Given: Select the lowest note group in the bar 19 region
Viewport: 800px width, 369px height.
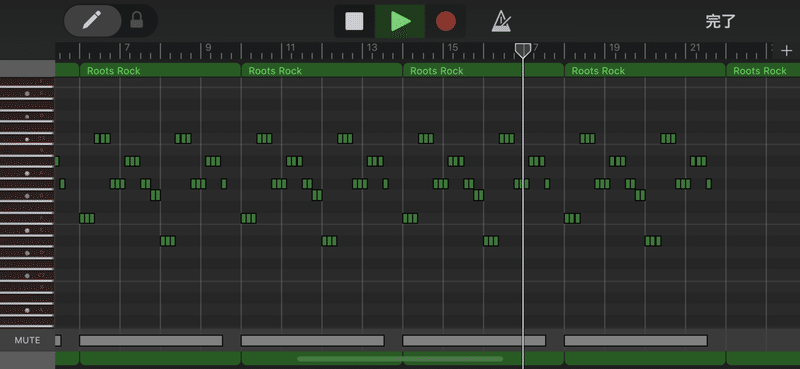Looking at the screenshot, I should click(653, 241).
